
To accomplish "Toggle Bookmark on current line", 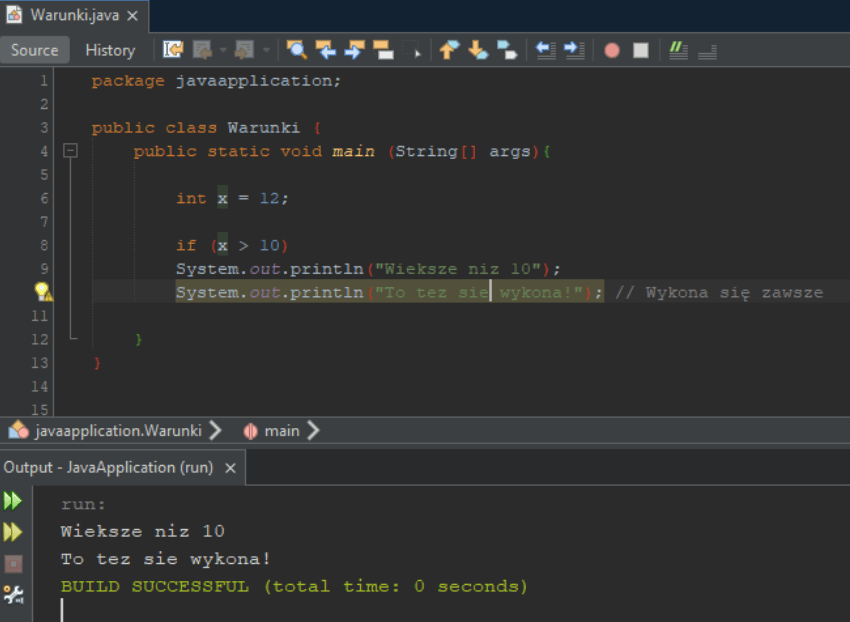I will (x=507, y=50).
